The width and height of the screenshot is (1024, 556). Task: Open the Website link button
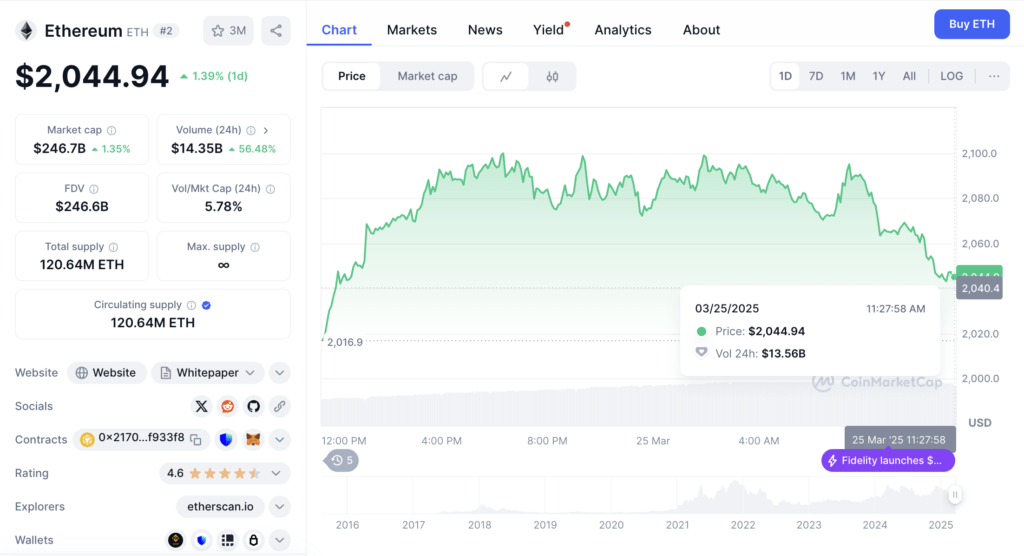(x=106, y=372)
